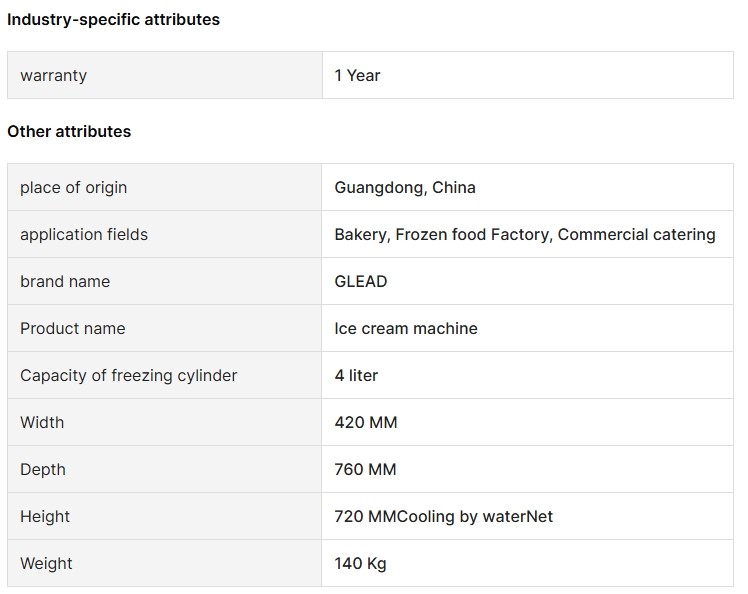This screenshot has width=748, height=594.
Task: Click the GLEAD brand value
Action: (x=361, y=281)
